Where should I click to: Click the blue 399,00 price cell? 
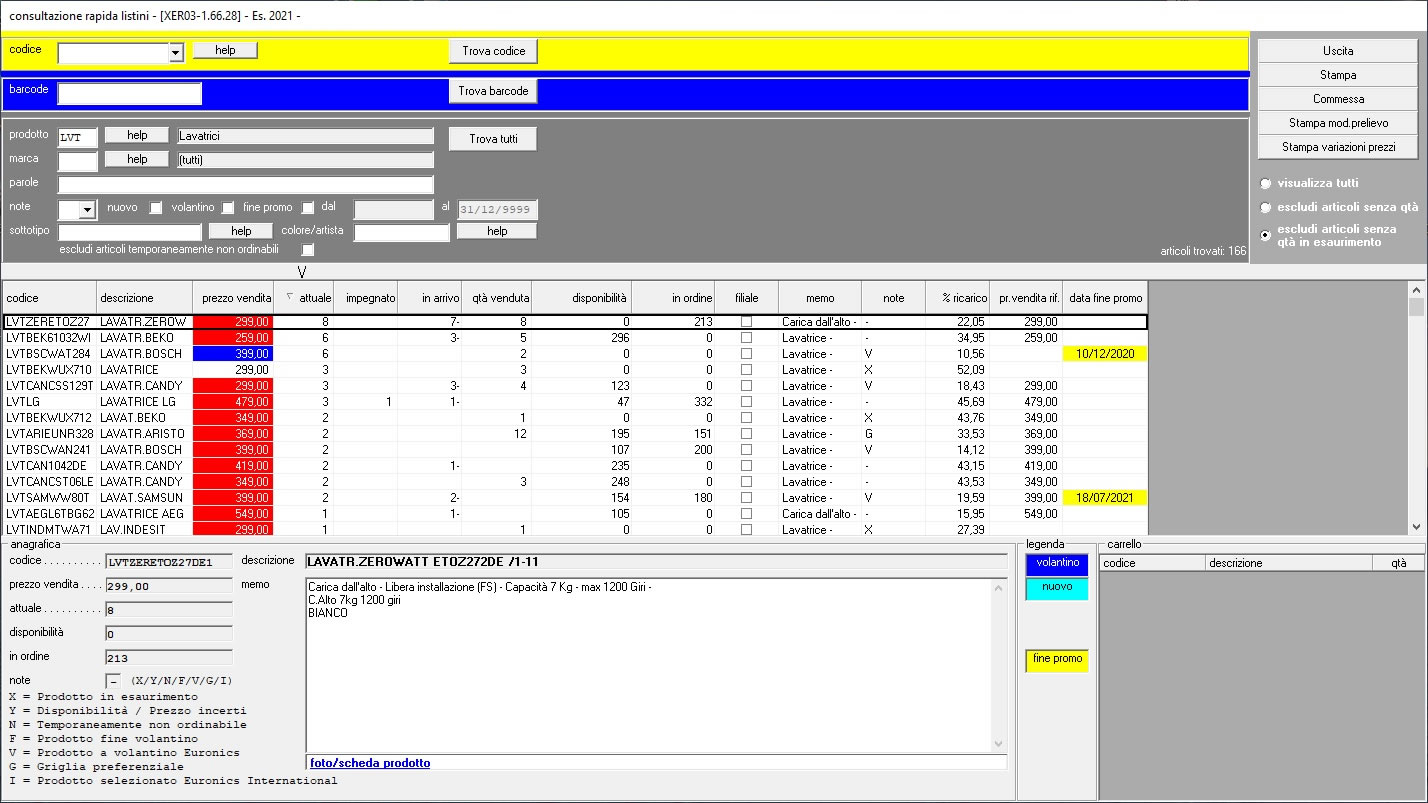click(x=233, y=354)
